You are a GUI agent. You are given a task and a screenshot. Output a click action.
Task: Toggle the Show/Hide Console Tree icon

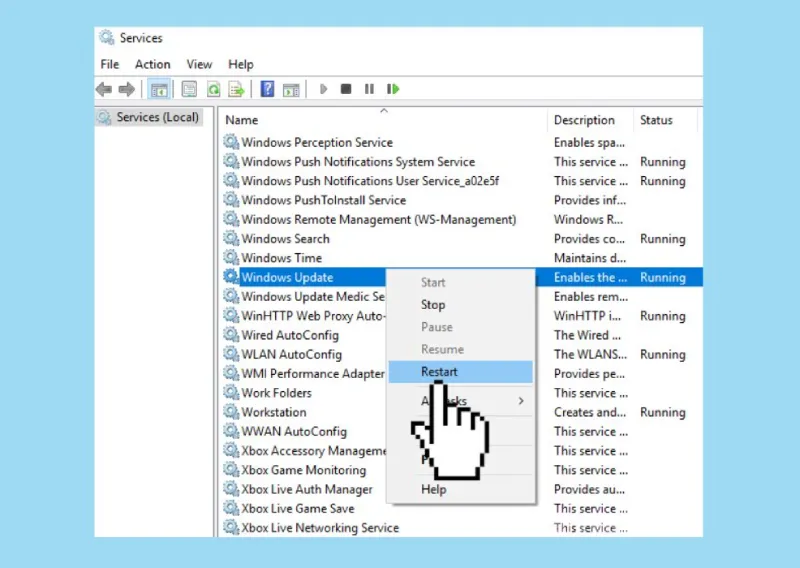(159, 89)
